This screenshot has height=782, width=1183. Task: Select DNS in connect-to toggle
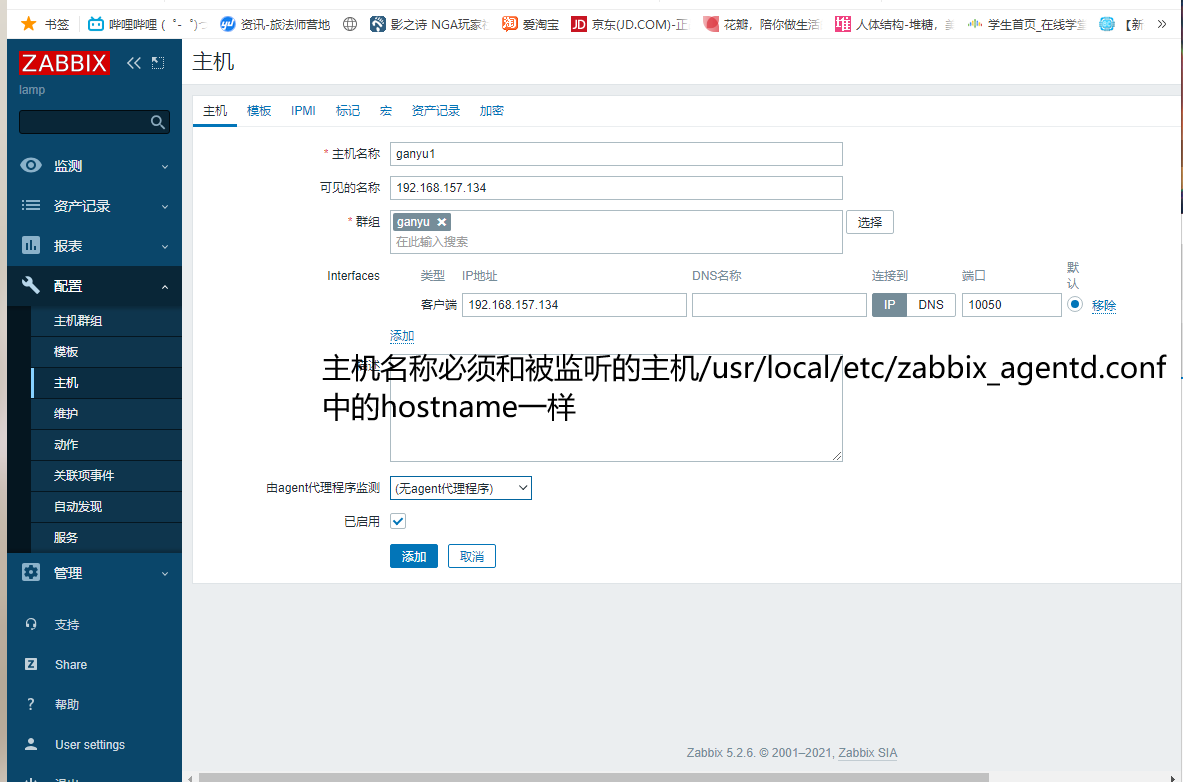931,305
